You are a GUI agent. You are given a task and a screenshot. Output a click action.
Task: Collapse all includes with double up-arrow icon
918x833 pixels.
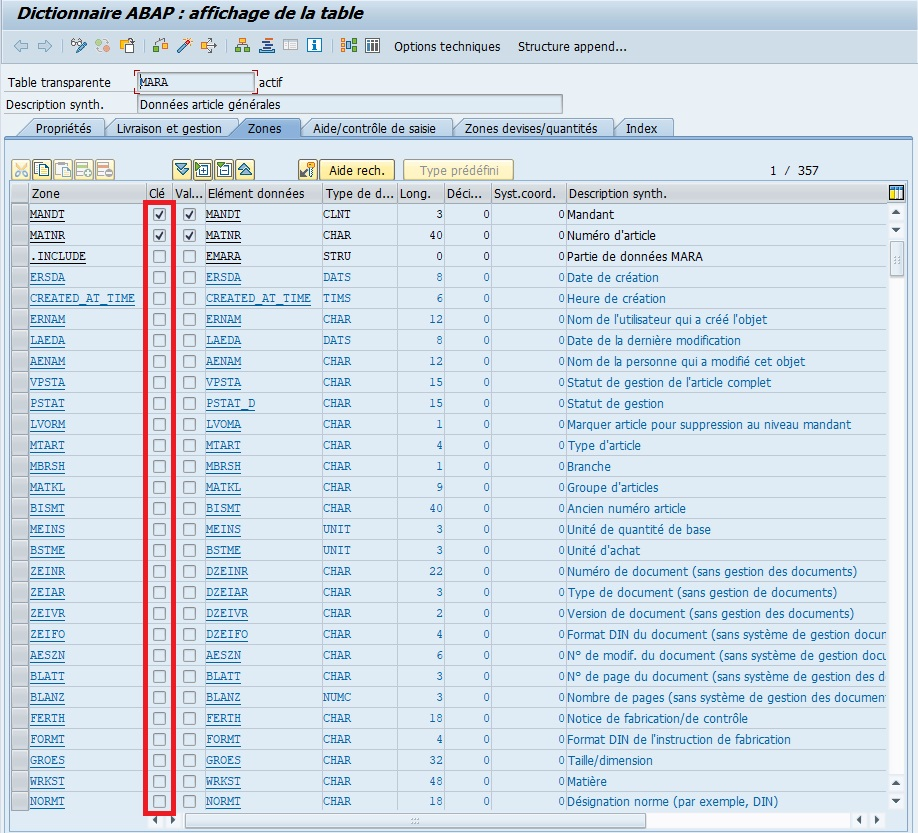pyautogui.click(x=245, y=170)
